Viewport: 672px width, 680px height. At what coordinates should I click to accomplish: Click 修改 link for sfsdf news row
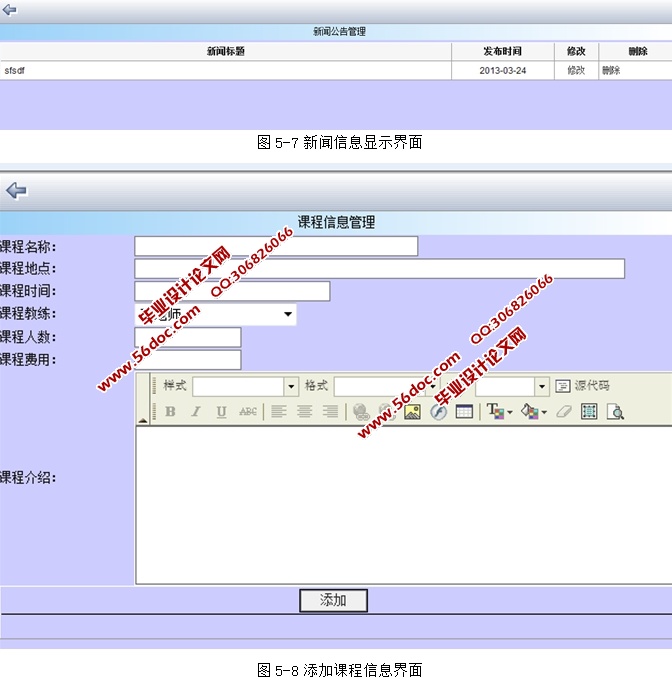point(576,71)
